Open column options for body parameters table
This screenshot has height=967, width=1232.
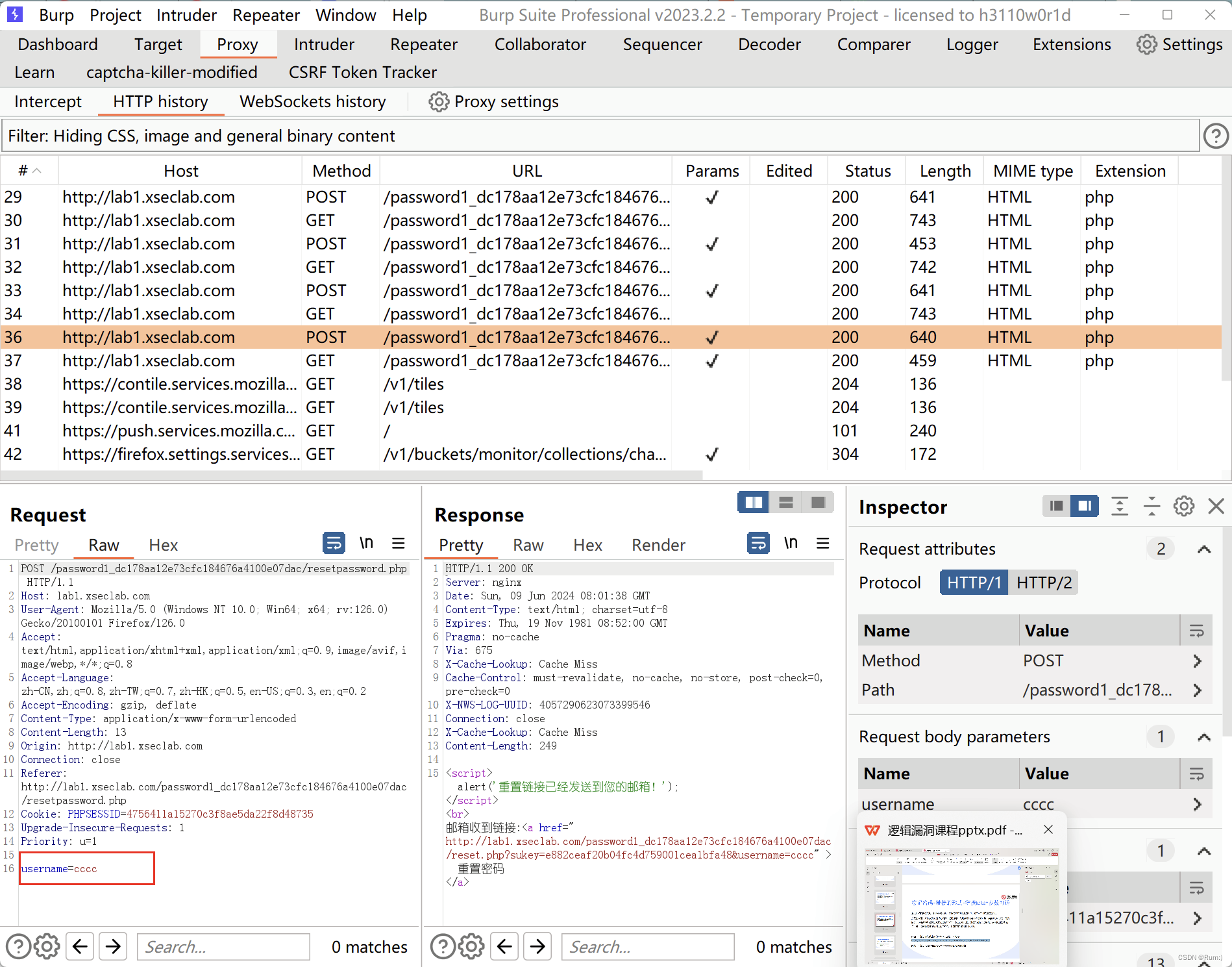coord(1196,773)
